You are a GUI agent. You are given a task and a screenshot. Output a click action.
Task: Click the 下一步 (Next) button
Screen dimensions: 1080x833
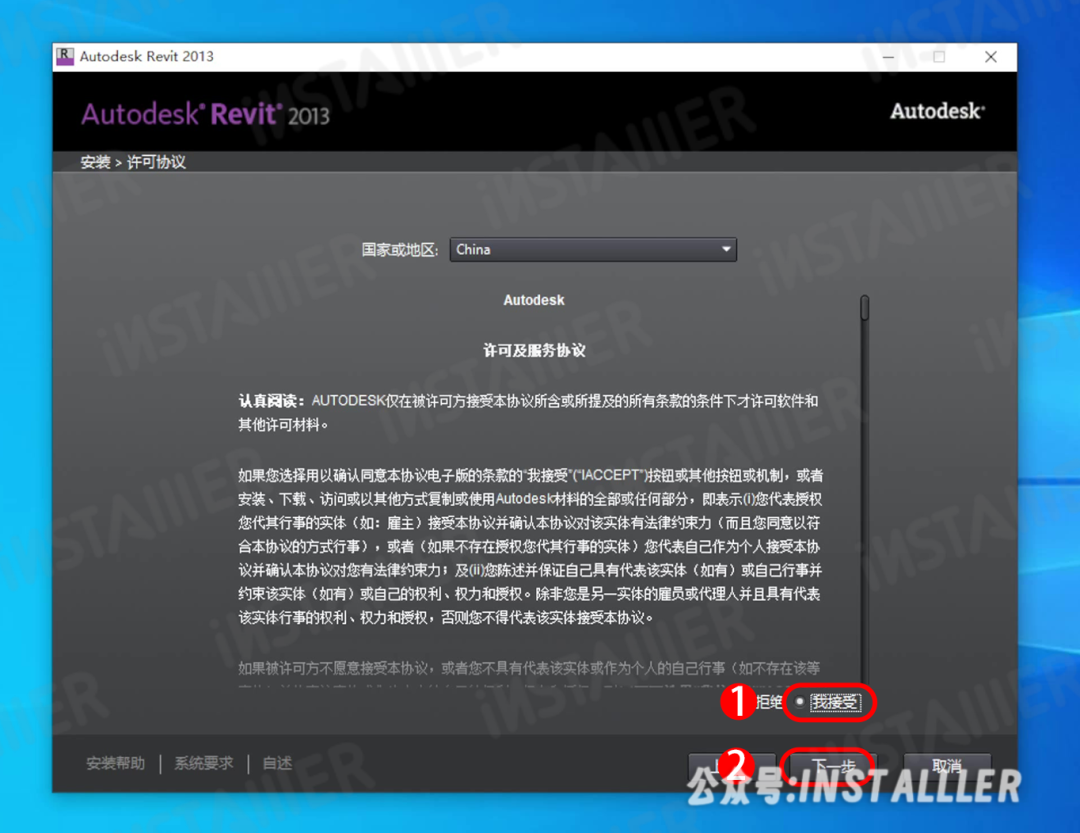point(833,765)
